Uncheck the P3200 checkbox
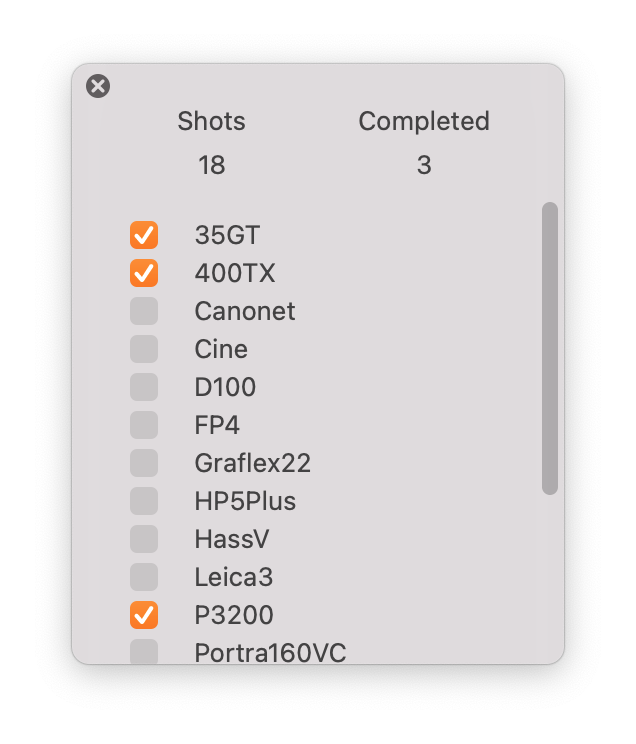The width and height of the screenshot is (636, 744). [144, 615]
